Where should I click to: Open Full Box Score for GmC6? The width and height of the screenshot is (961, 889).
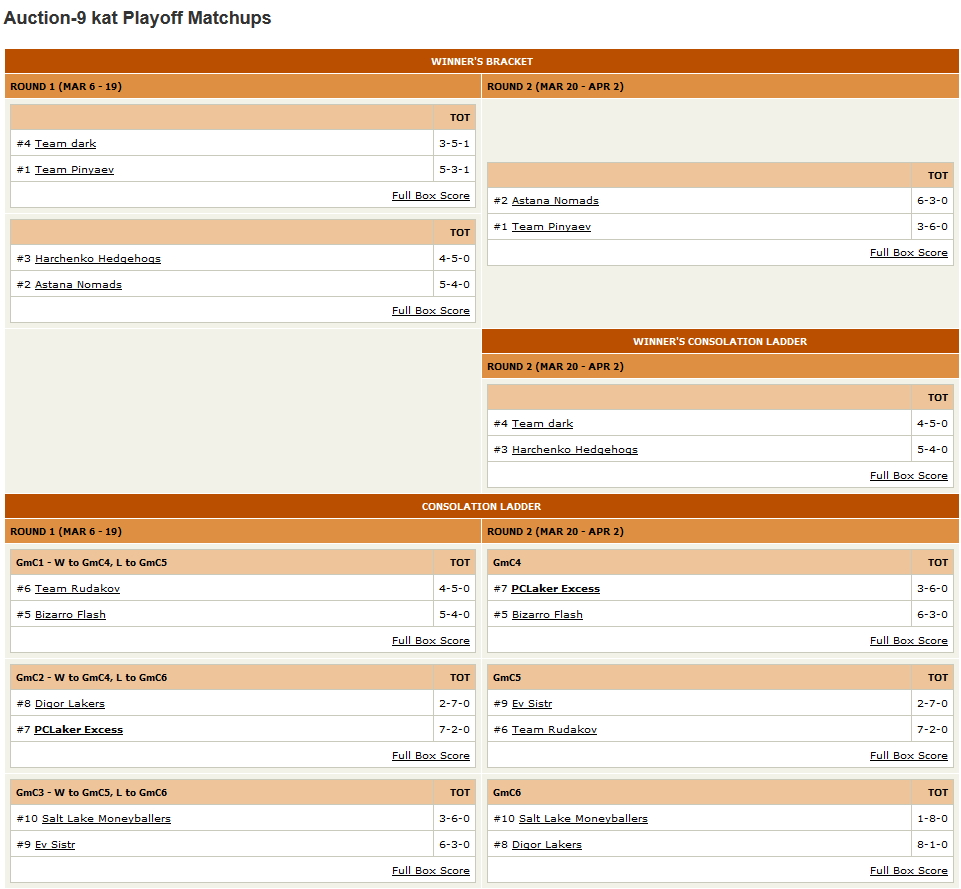pyautogui.click(x=909, y=871)
